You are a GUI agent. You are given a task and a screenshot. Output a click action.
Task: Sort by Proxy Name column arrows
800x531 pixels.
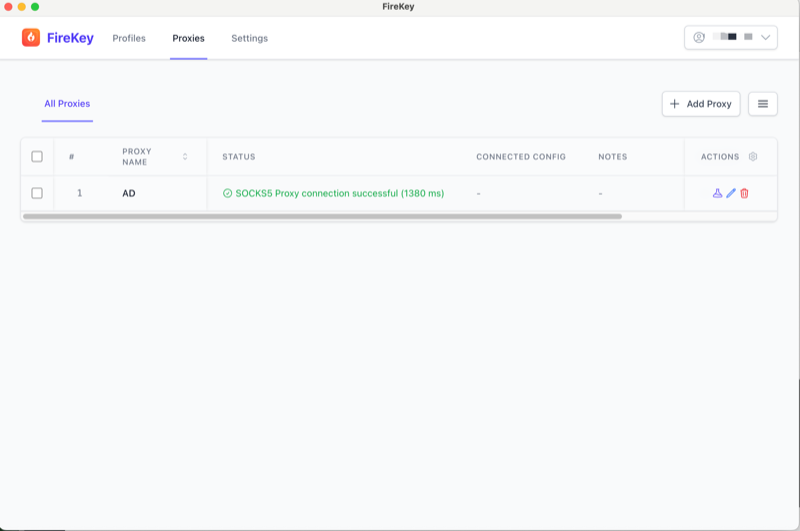tap(185, 157)
